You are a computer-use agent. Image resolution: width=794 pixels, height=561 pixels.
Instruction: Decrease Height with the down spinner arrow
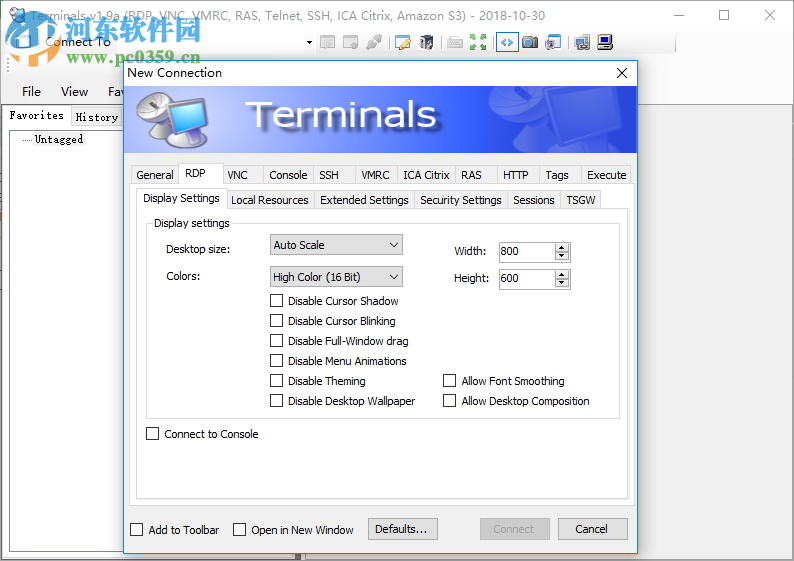562,283
